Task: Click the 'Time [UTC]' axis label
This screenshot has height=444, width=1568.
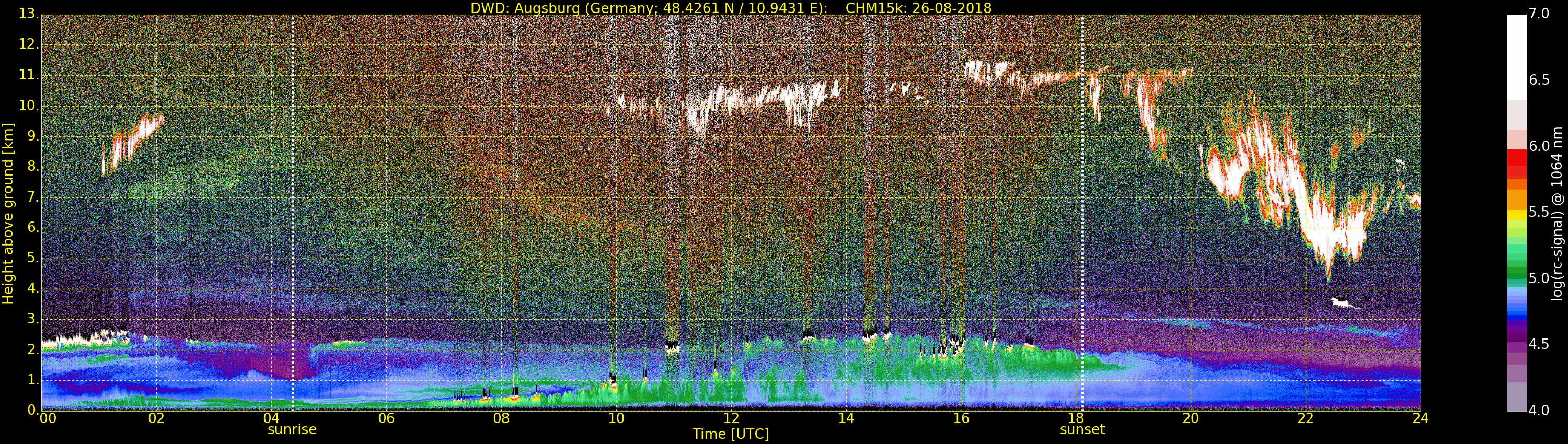Action: (731, 434)
